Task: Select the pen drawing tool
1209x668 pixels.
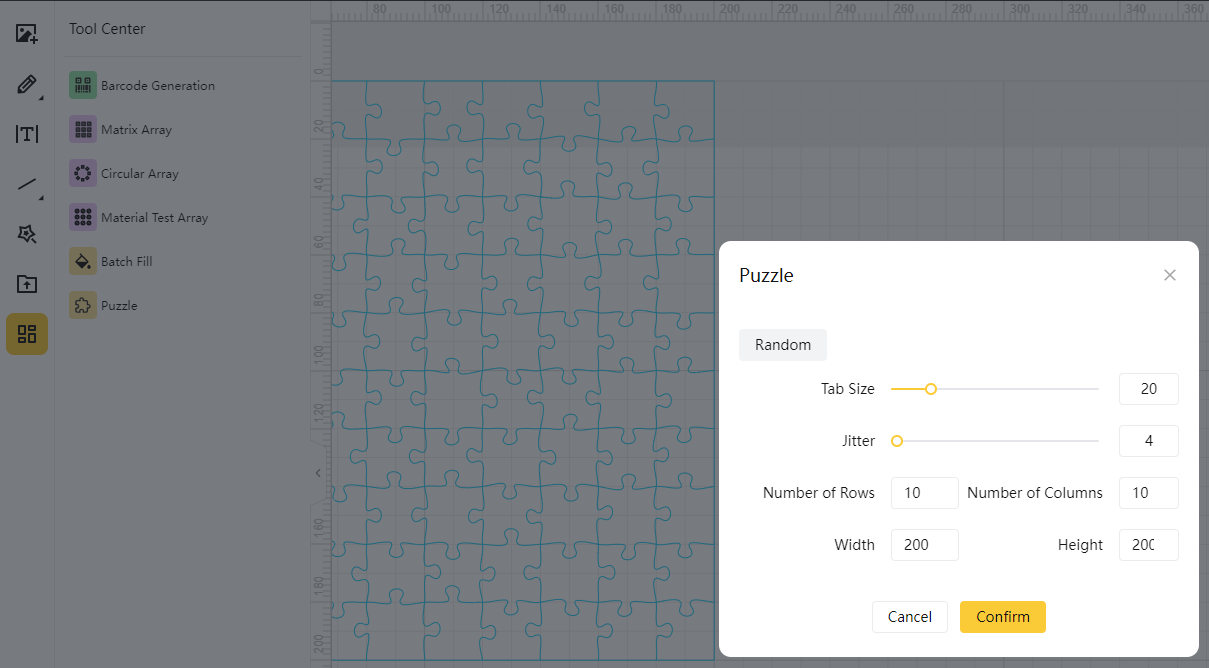Action: pyautogui.click(x=27, y=84)
